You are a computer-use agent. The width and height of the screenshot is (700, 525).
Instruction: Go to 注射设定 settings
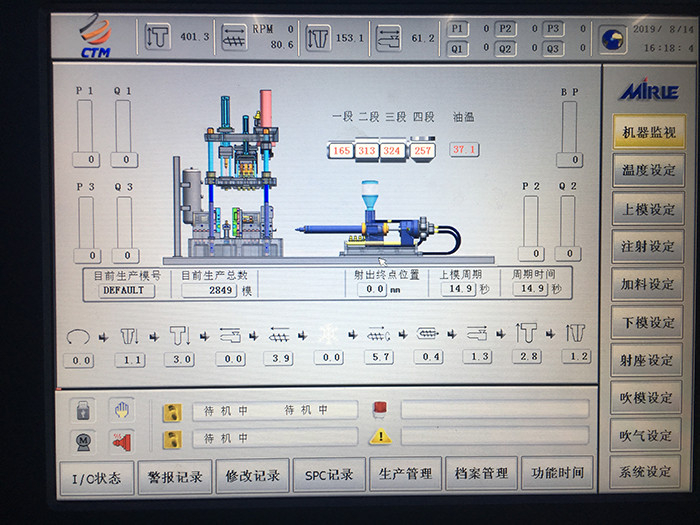point(648,246)
